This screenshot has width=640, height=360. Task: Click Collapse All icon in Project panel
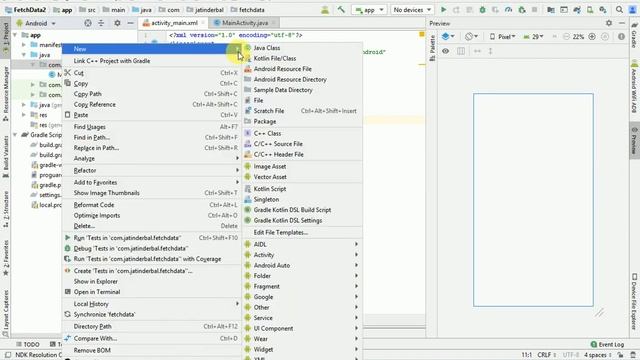click(x=101, y=23)
